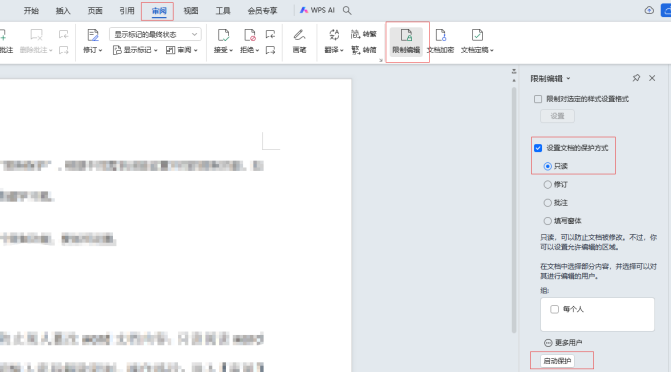The width and height of the screenshot is (671, 372).
Task: Expand the Finalize Document (文档定稿) dropdown
Action: click(477, 50)
